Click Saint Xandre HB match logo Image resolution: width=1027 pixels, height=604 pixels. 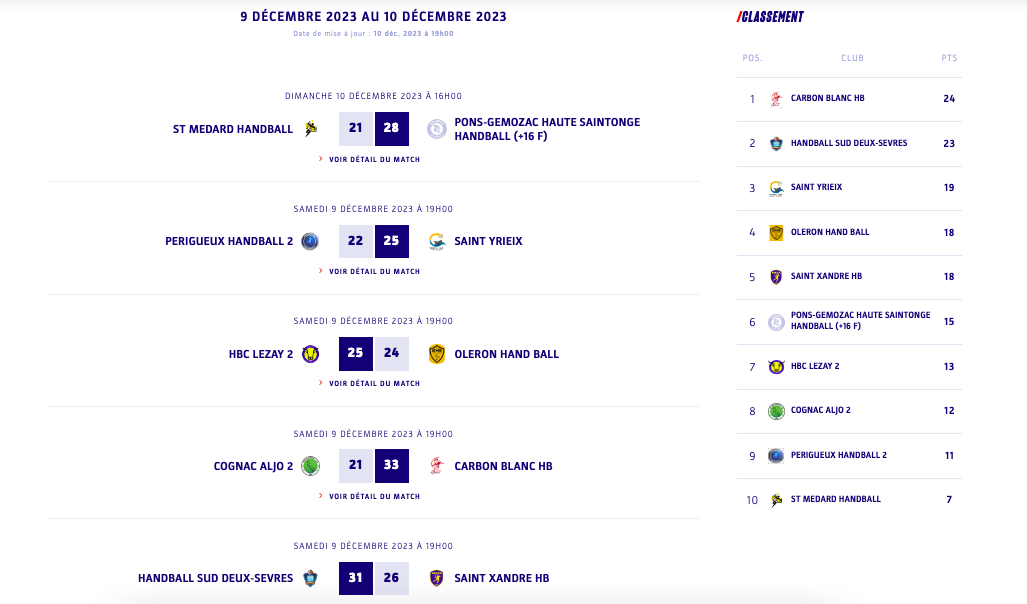[x=437, y=578]
